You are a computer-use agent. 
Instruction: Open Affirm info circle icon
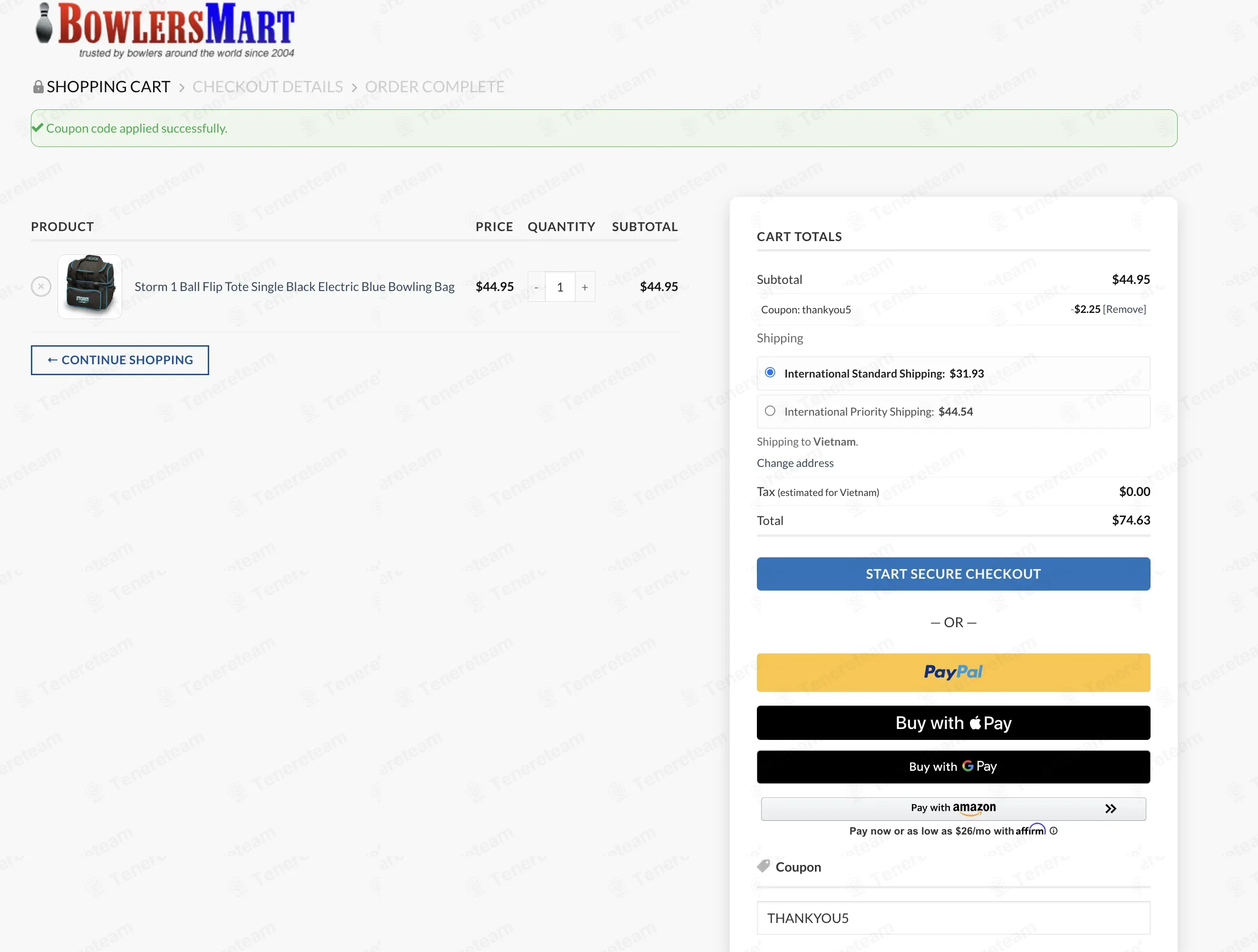(1054, 831)
